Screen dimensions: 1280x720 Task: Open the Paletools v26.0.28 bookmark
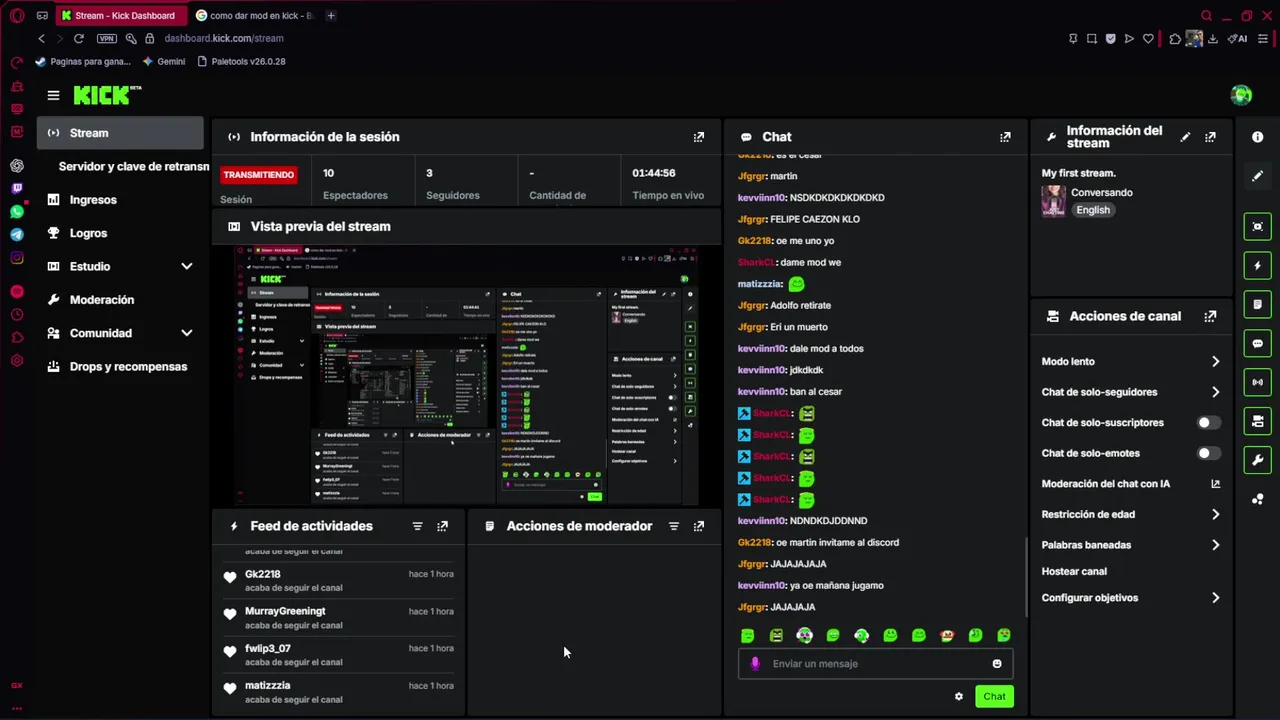coord(241,62)
